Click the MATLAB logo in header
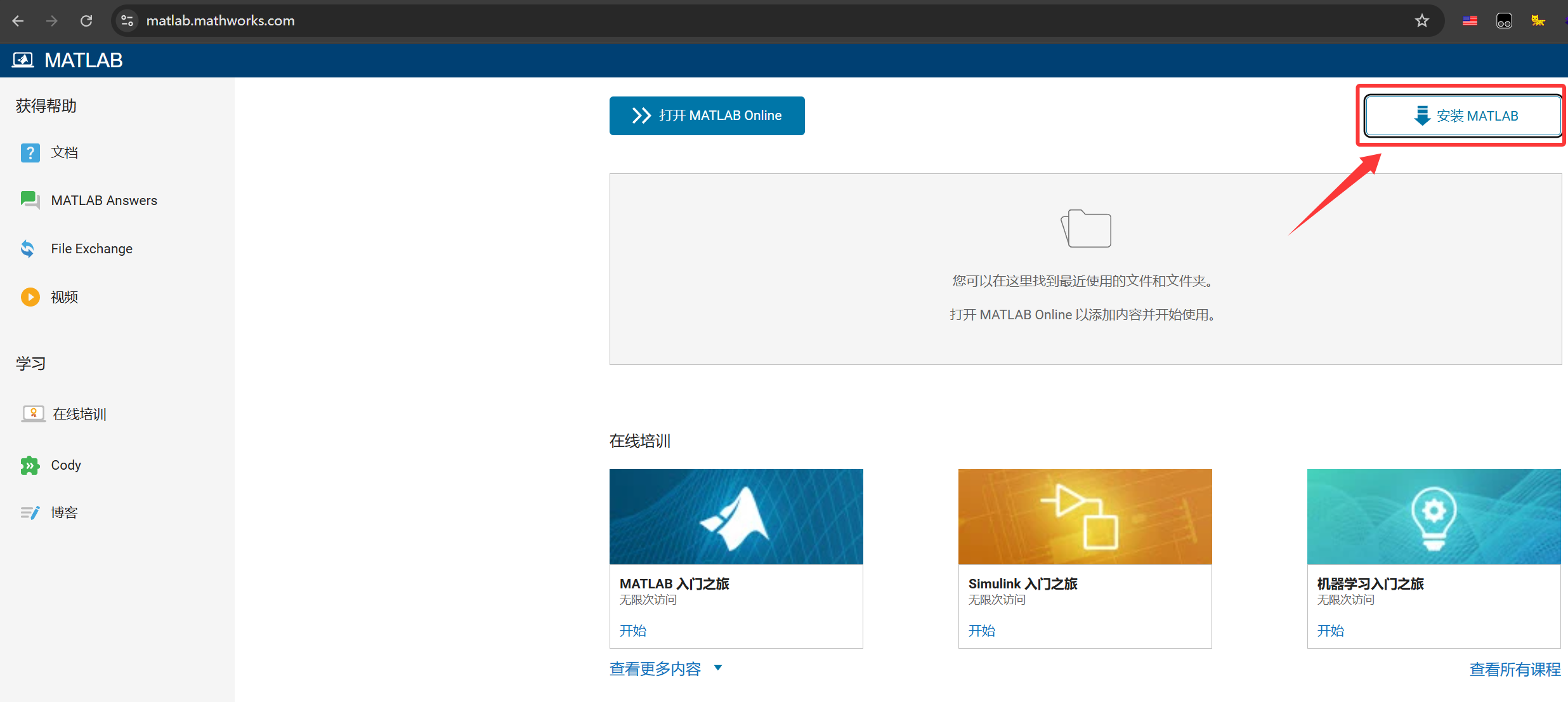Screen dimensions: 1568x702 23,60
